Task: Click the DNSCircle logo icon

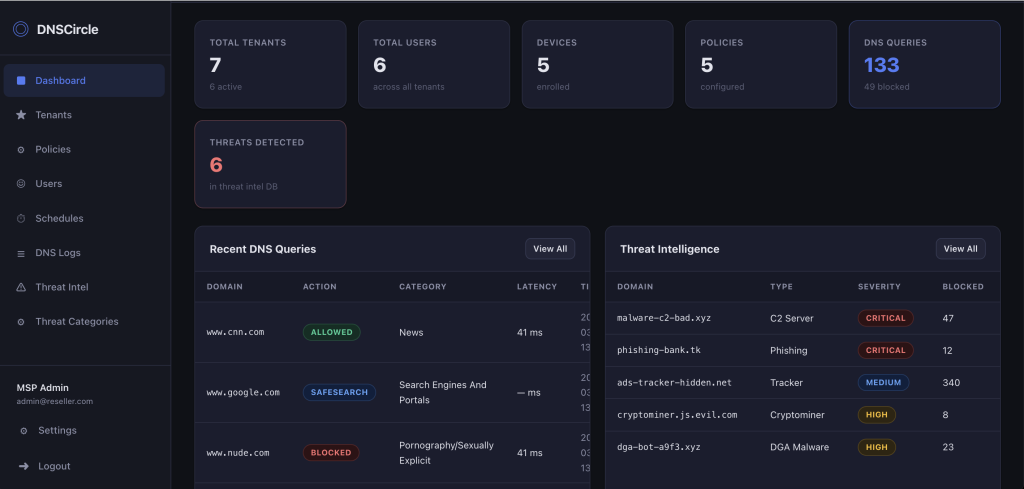Action: (x=20, y=29)
